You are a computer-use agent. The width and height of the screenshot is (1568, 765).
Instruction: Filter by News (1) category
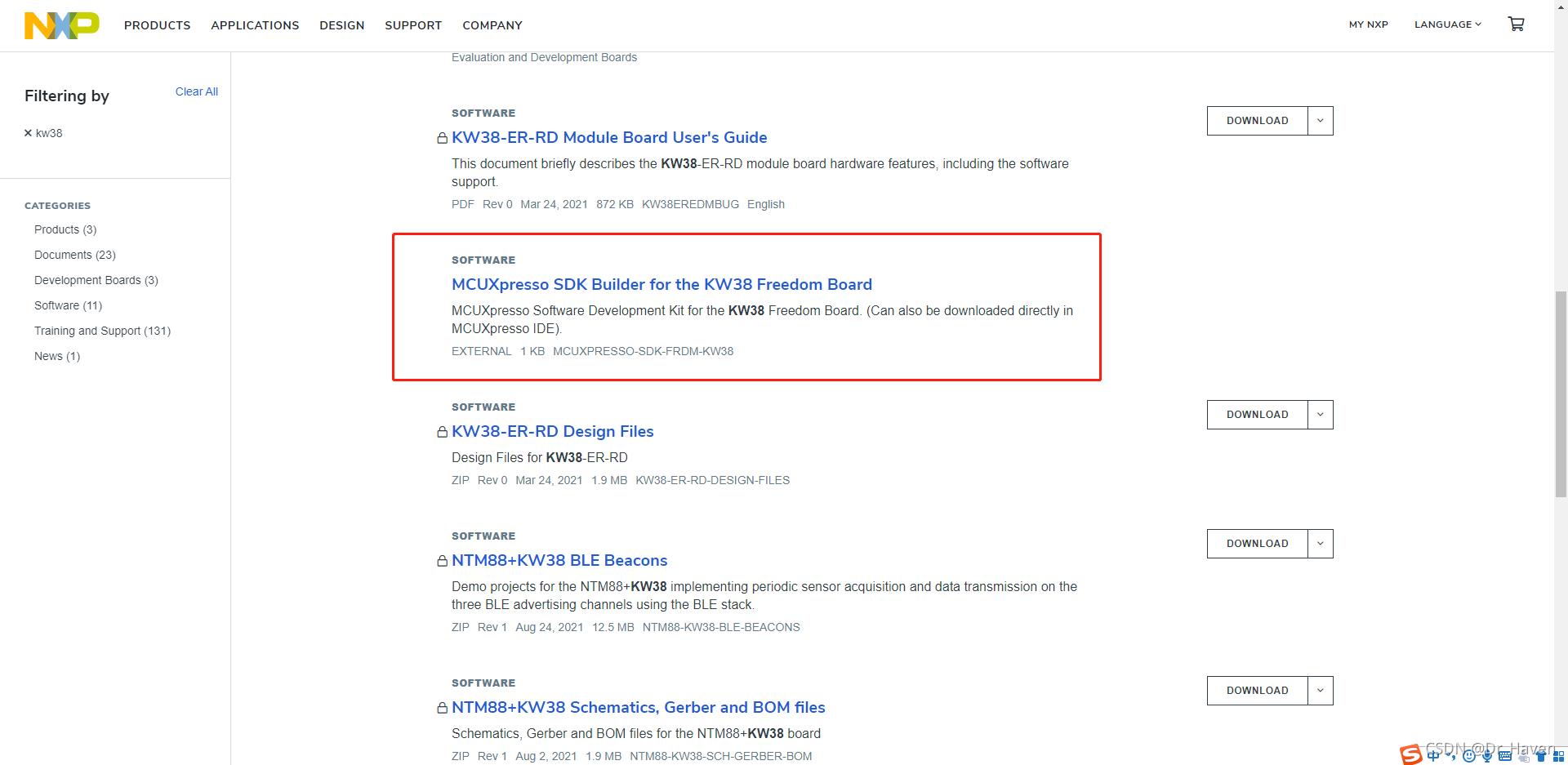click(57, 356)
